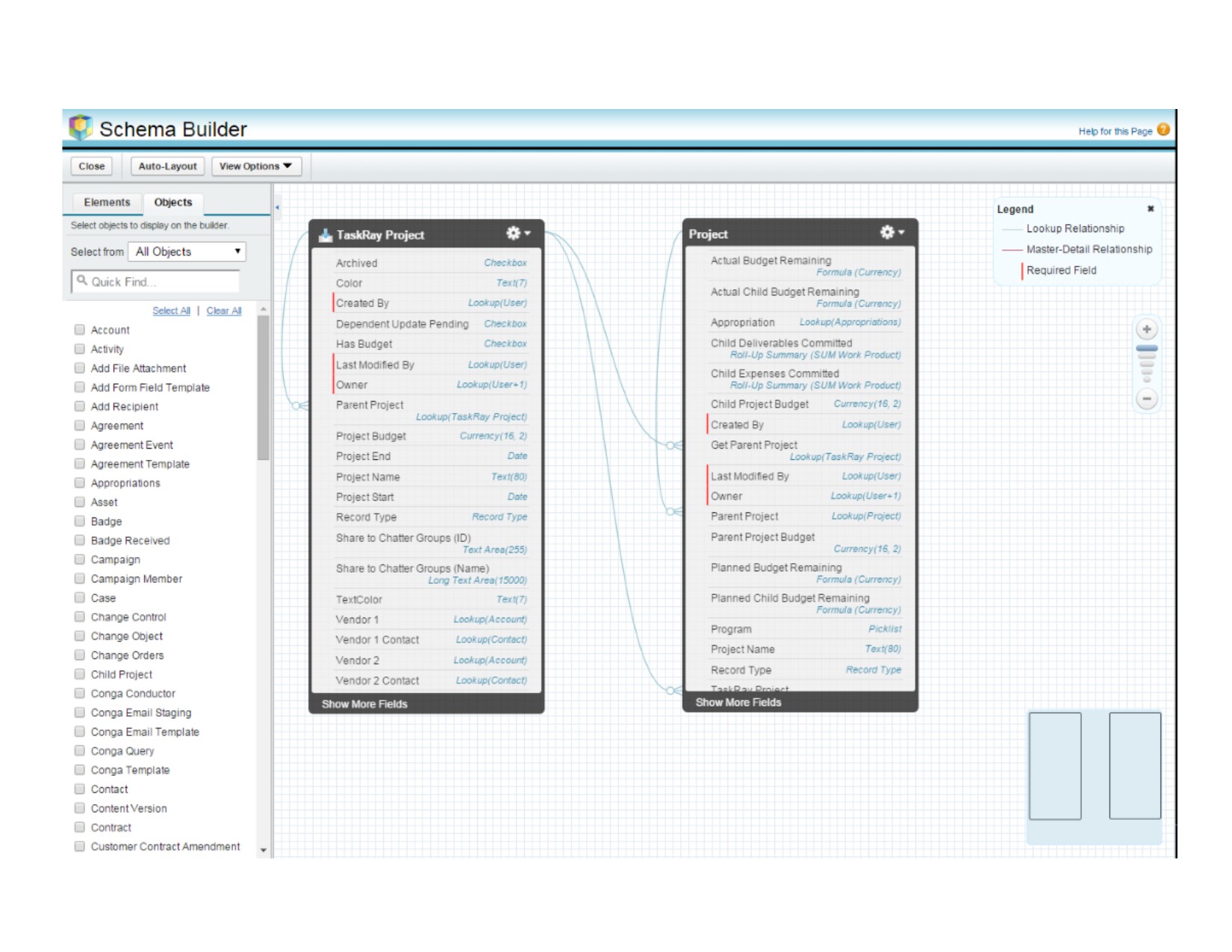Switch to the Objects tab

click(x=173, y=202)
